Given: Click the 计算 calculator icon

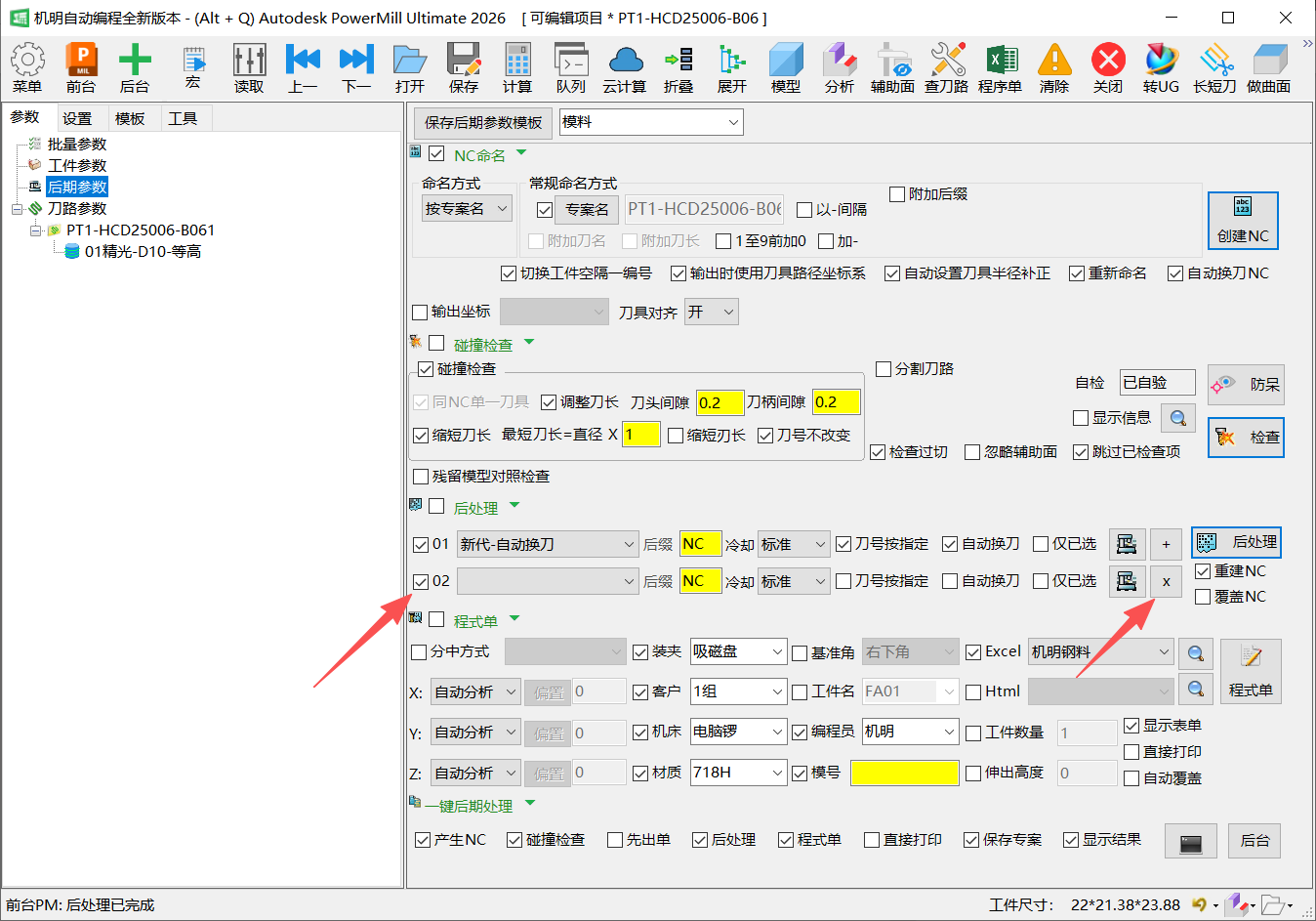Looking at the screenshot, I should click(517, 67).
